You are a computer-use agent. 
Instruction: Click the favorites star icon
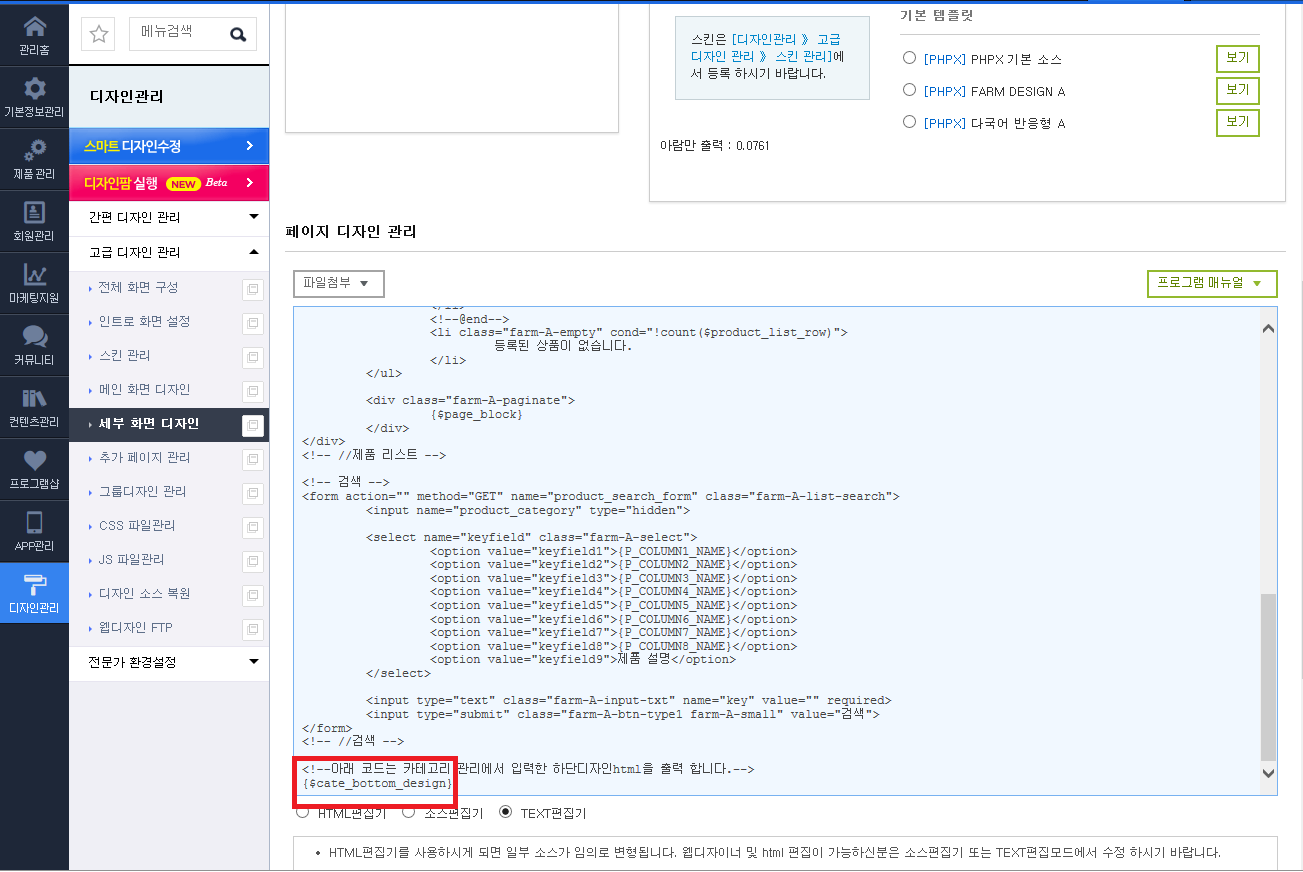(99, 34)
